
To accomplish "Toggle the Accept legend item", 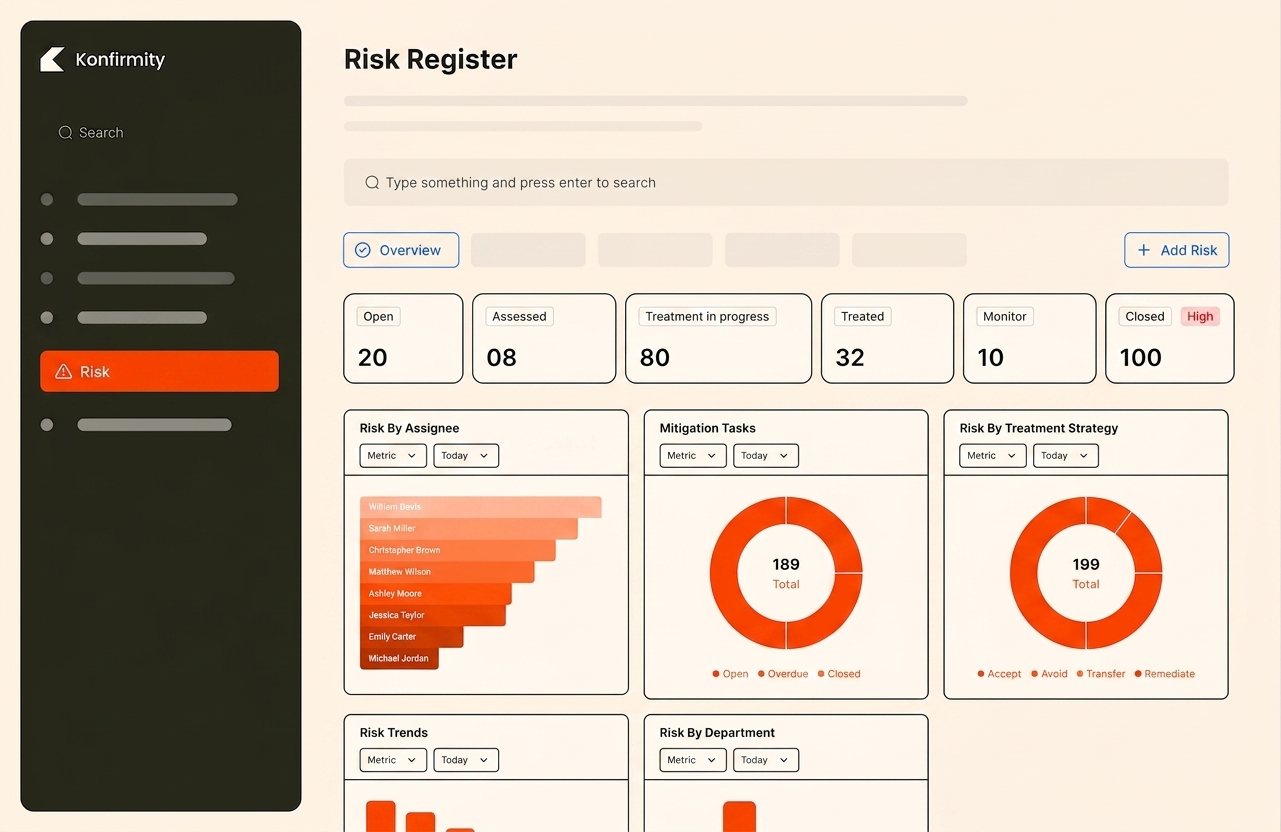I will click(x=1000, y=674).
